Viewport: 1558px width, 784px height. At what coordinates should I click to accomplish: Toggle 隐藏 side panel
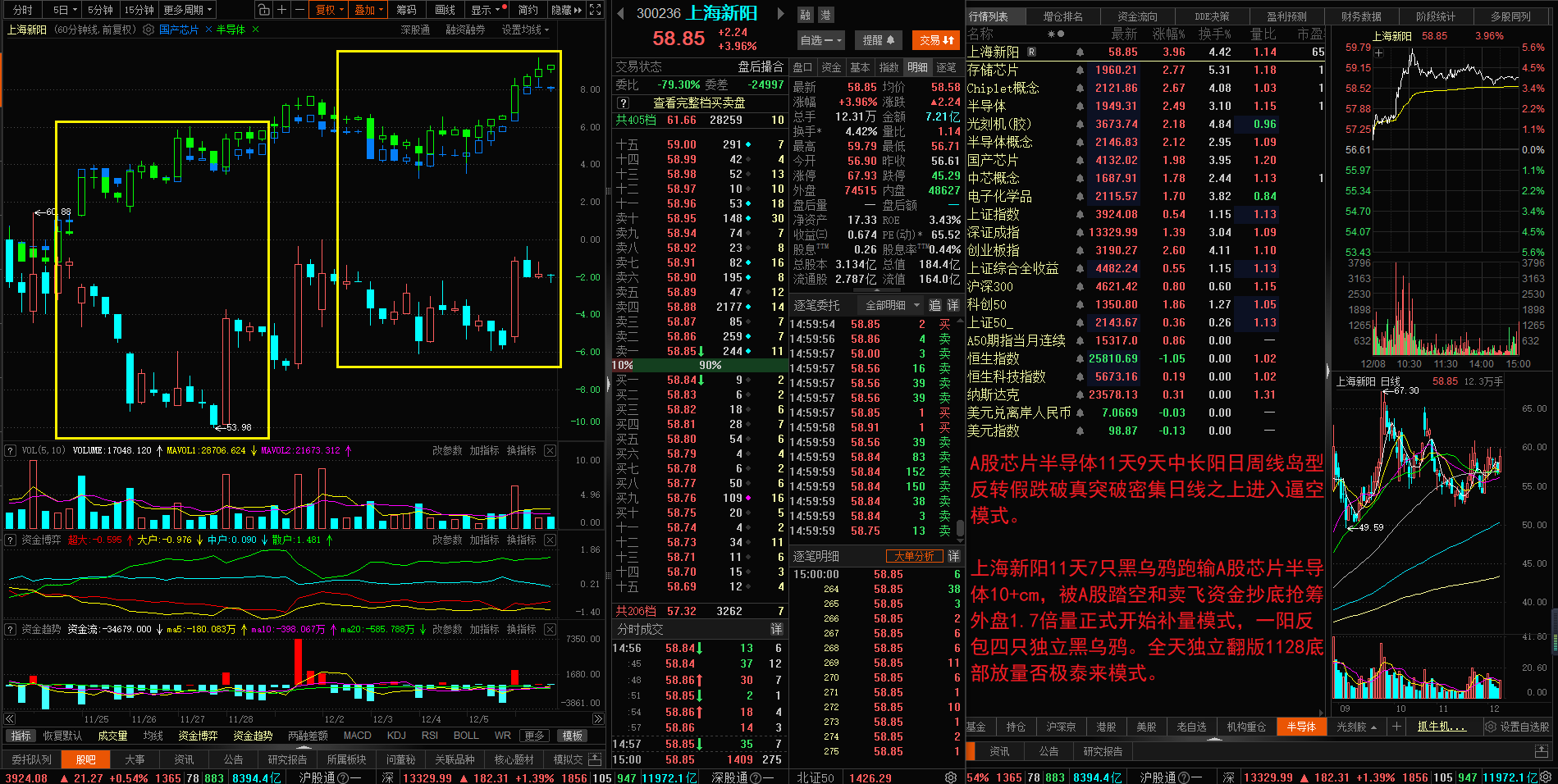(566, 10)
